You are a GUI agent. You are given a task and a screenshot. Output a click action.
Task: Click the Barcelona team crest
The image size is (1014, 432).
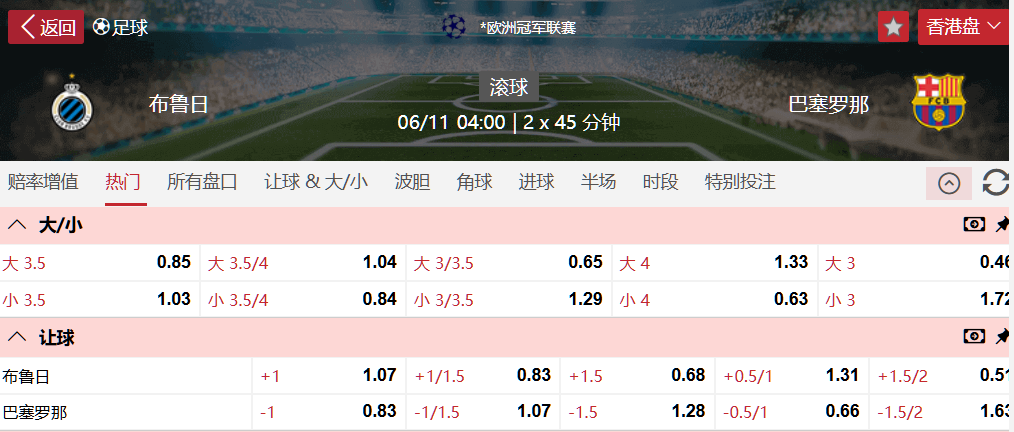click(937, 102)
